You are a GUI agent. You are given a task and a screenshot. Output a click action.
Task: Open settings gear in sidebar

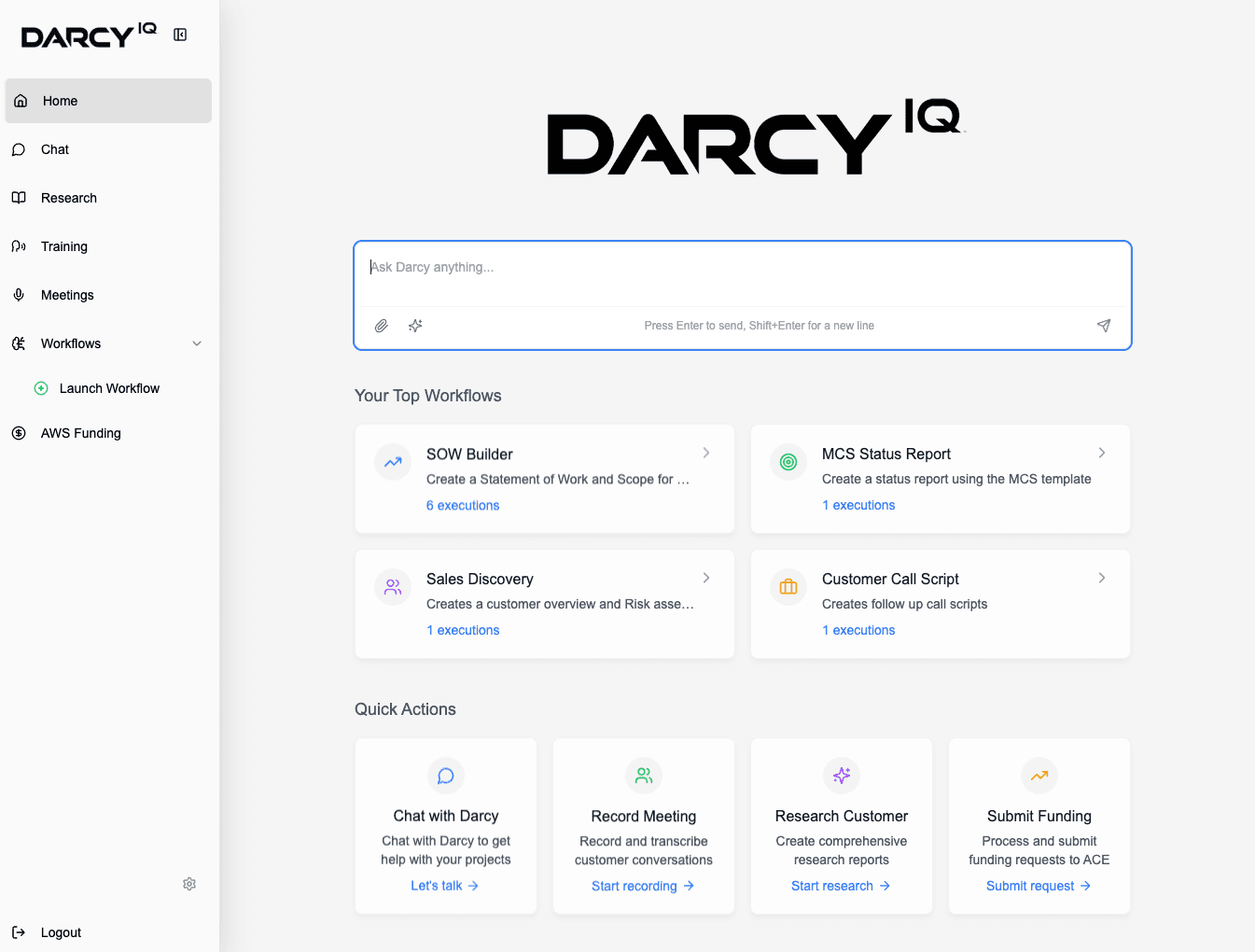point(189,884)
